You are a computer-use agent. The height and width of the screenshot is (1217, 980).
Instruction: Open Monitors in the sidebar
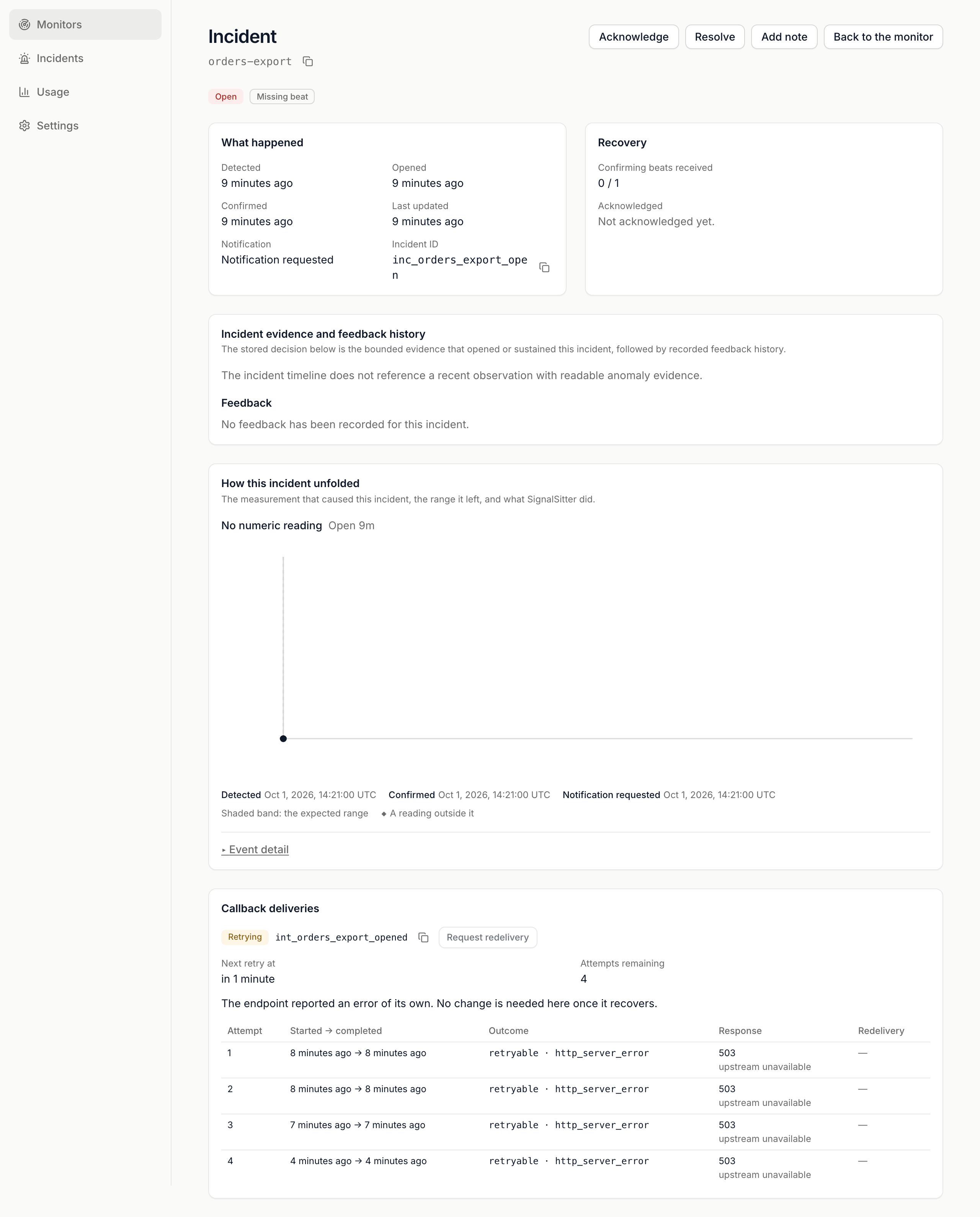pos(85,24)
